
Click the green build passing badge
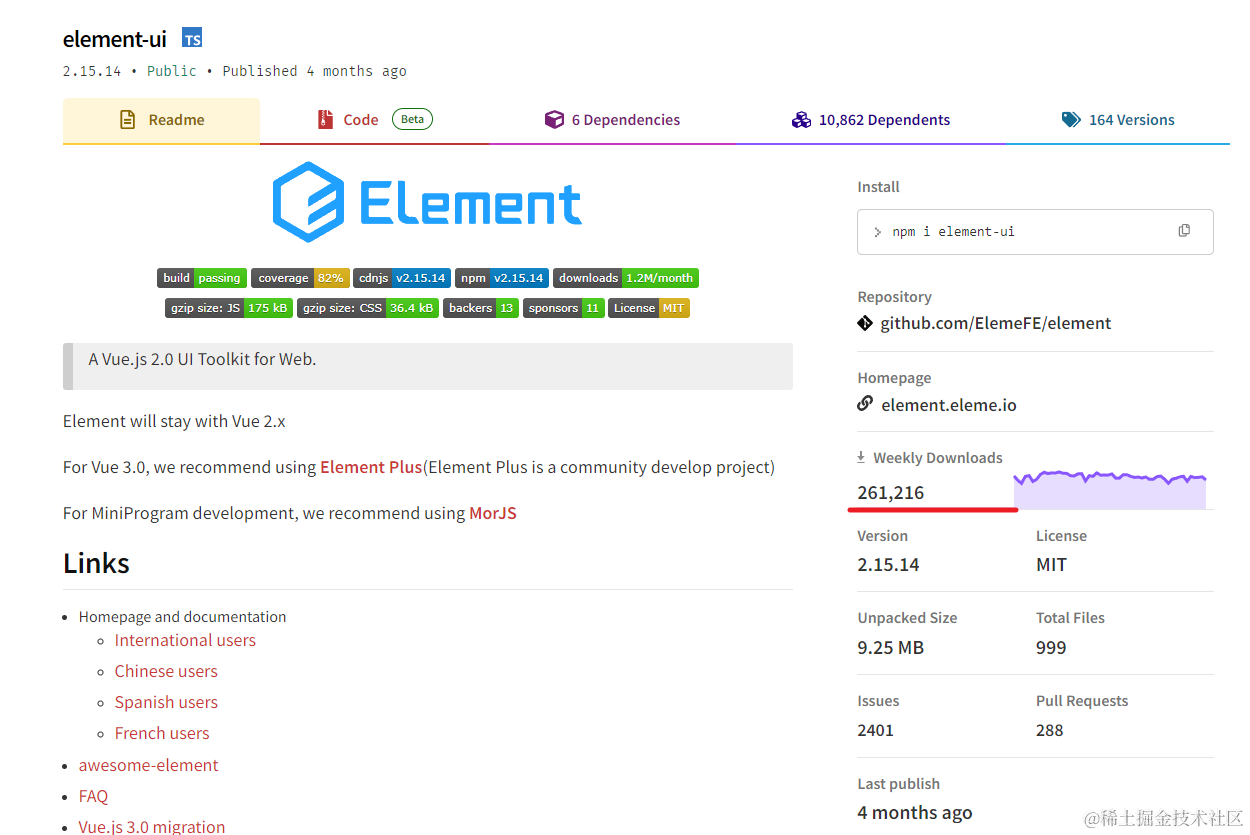[202, 278]
